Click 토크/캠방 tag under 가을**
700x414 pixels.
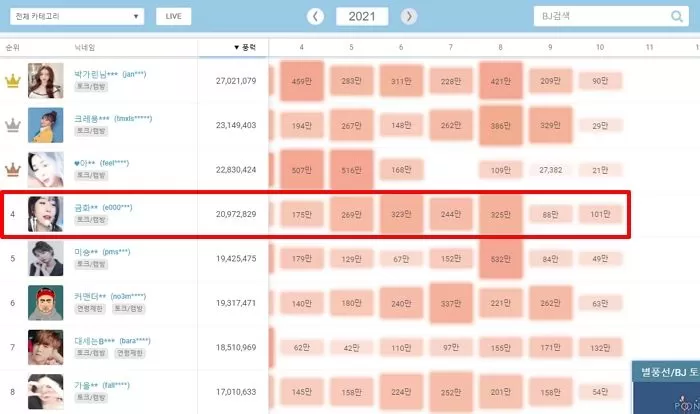91,397
